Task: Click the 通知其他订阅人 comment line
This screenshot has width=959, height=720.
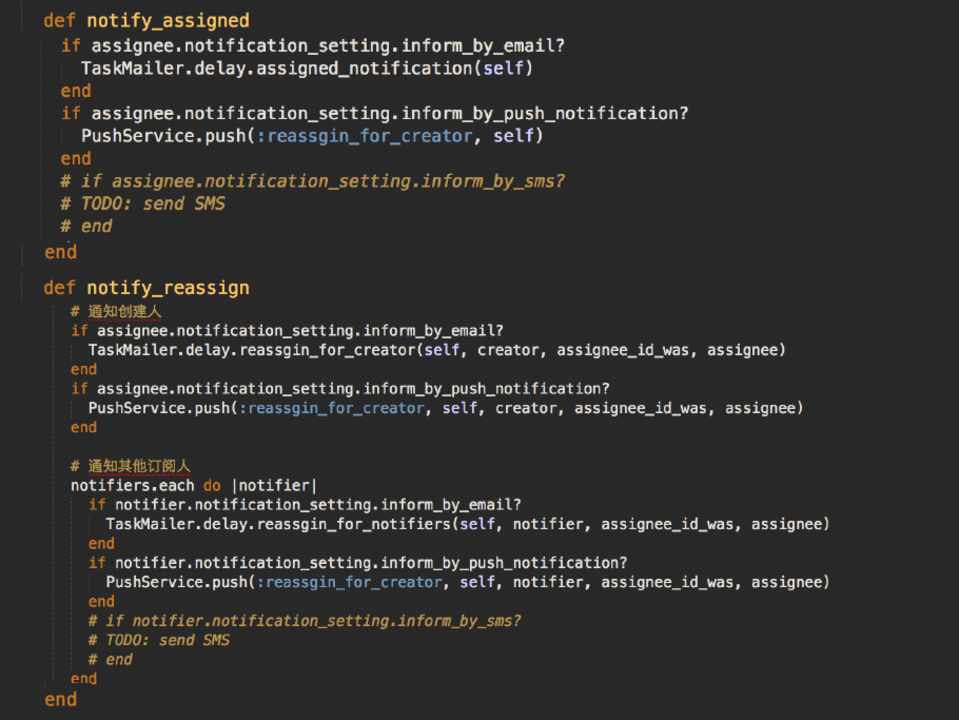Action: pyautogui.click(x=130, y=466)
